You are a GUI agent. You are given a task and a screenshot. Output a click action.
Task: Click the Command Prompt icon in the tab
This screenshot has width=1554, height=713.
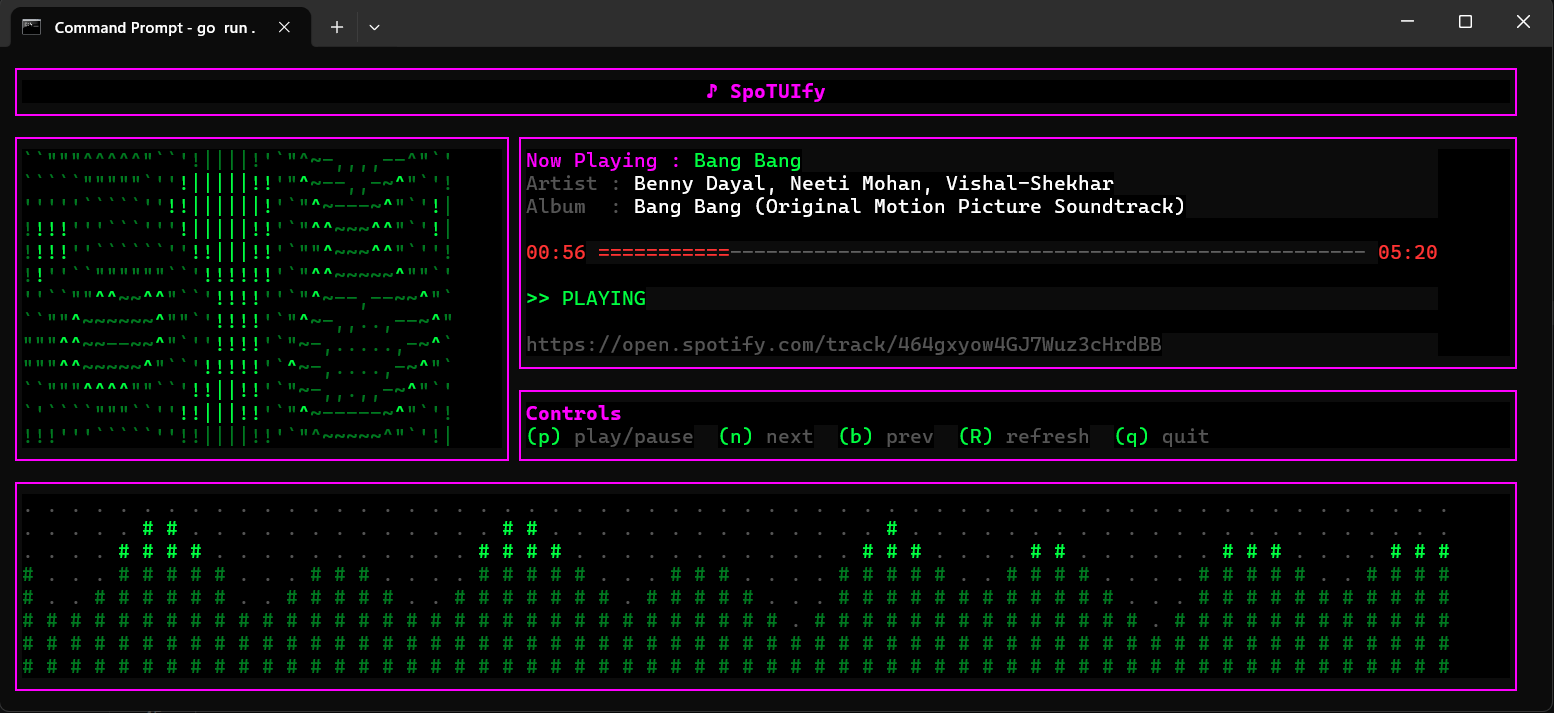(x=32, y=27)
